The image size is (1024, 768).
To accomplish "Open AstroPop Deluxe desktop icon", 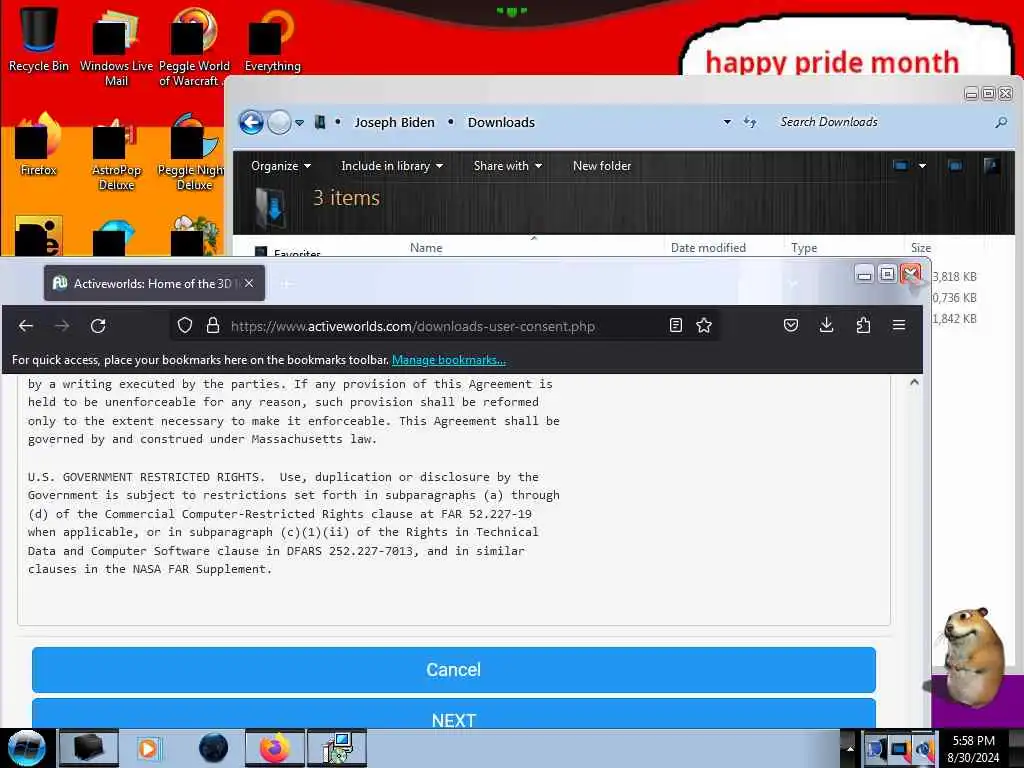I will click(116, 152).
